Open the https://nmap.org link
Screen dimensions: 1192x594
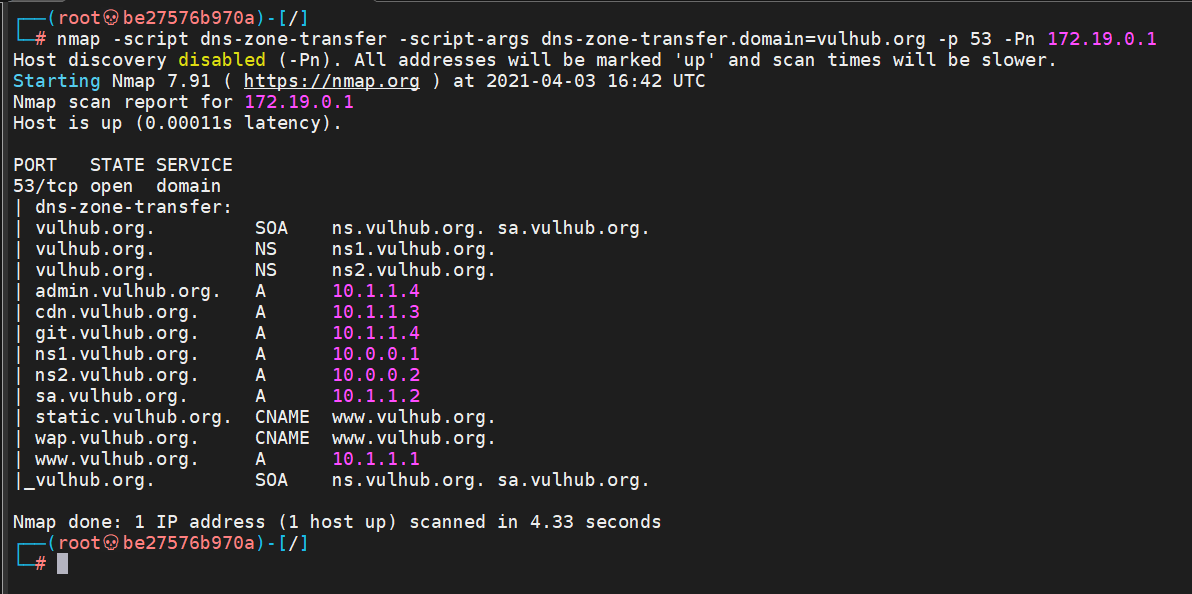[331, 81]
